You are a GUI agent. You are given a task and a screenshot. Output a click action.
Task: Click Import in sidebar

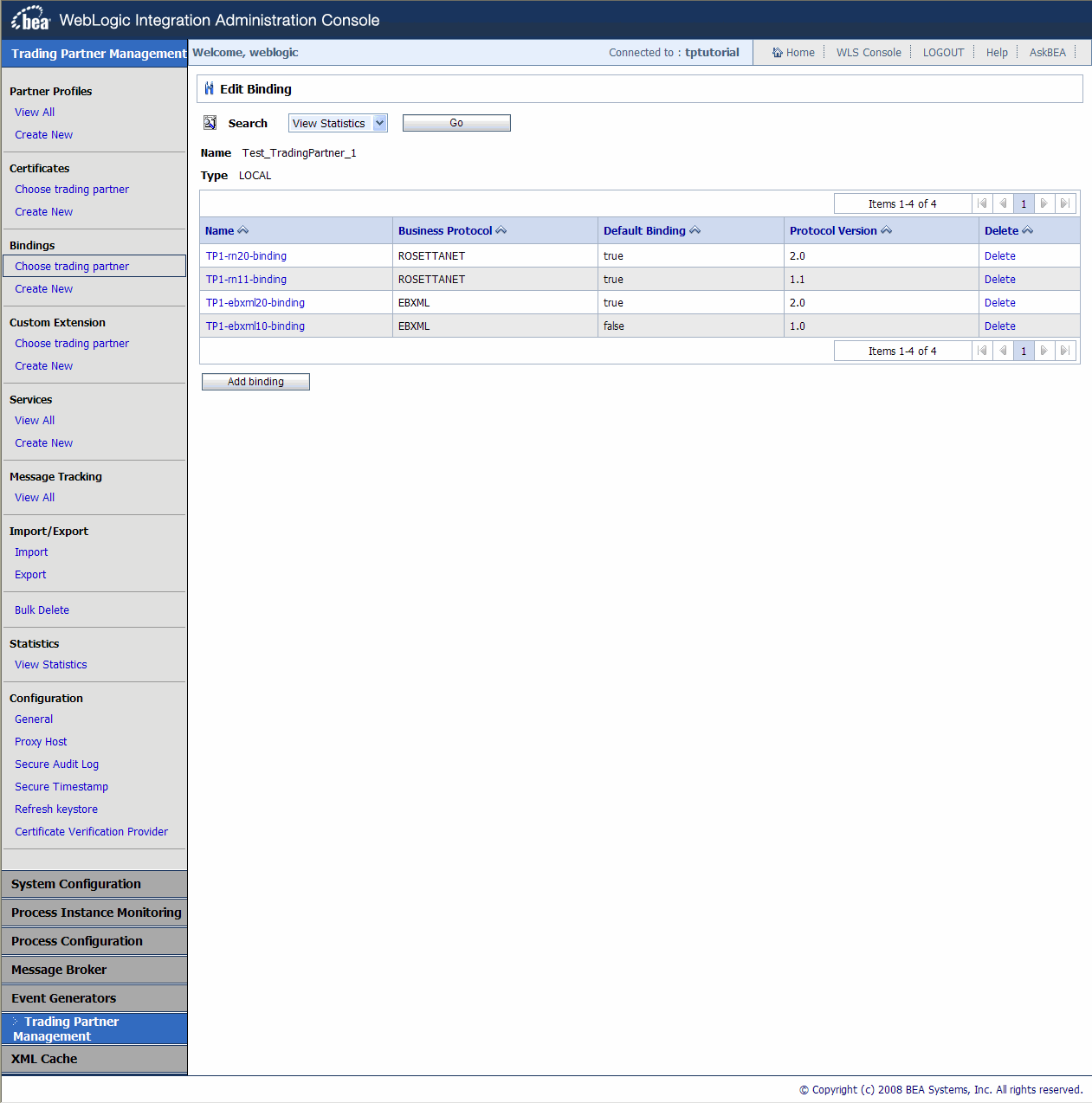pyautogui.click(x=31, y=552)
